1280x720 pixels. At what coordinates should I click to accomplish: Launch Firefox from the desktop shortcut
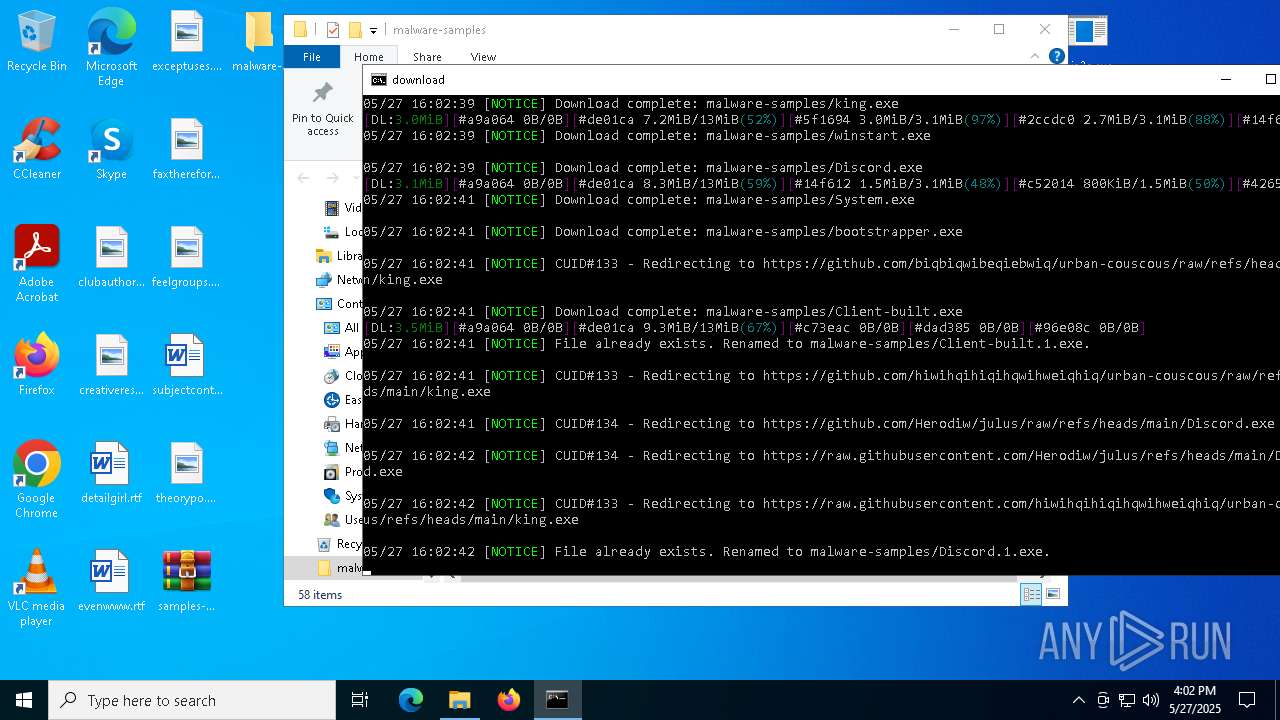pyautogui.click(x=37, y=366)
